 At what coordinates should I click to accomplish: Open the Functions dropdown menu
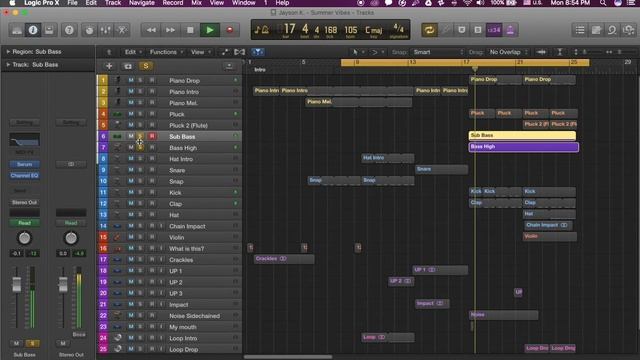(x=166, y=52)
